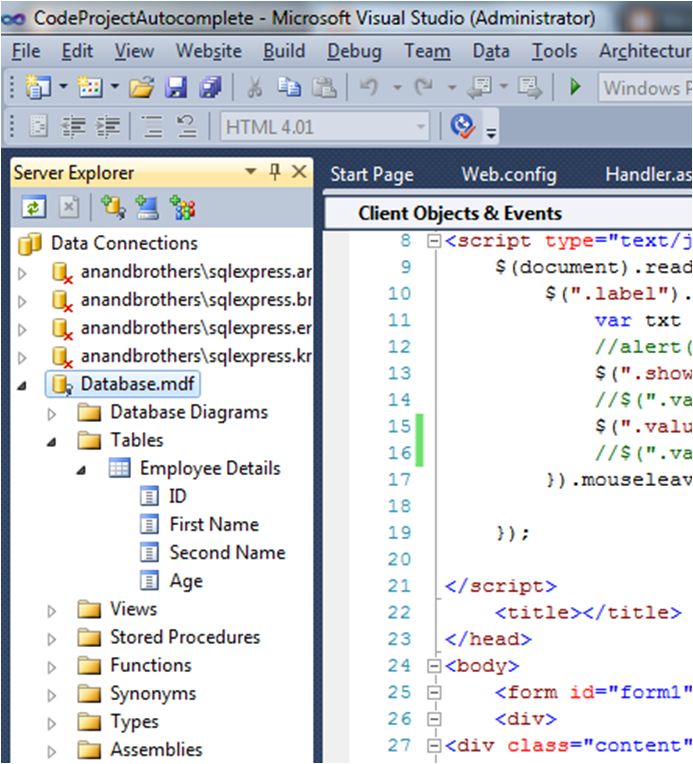Viewport: 693px width, 764px height.
Task: Start debugging with the green play icon
Action: 575,87
